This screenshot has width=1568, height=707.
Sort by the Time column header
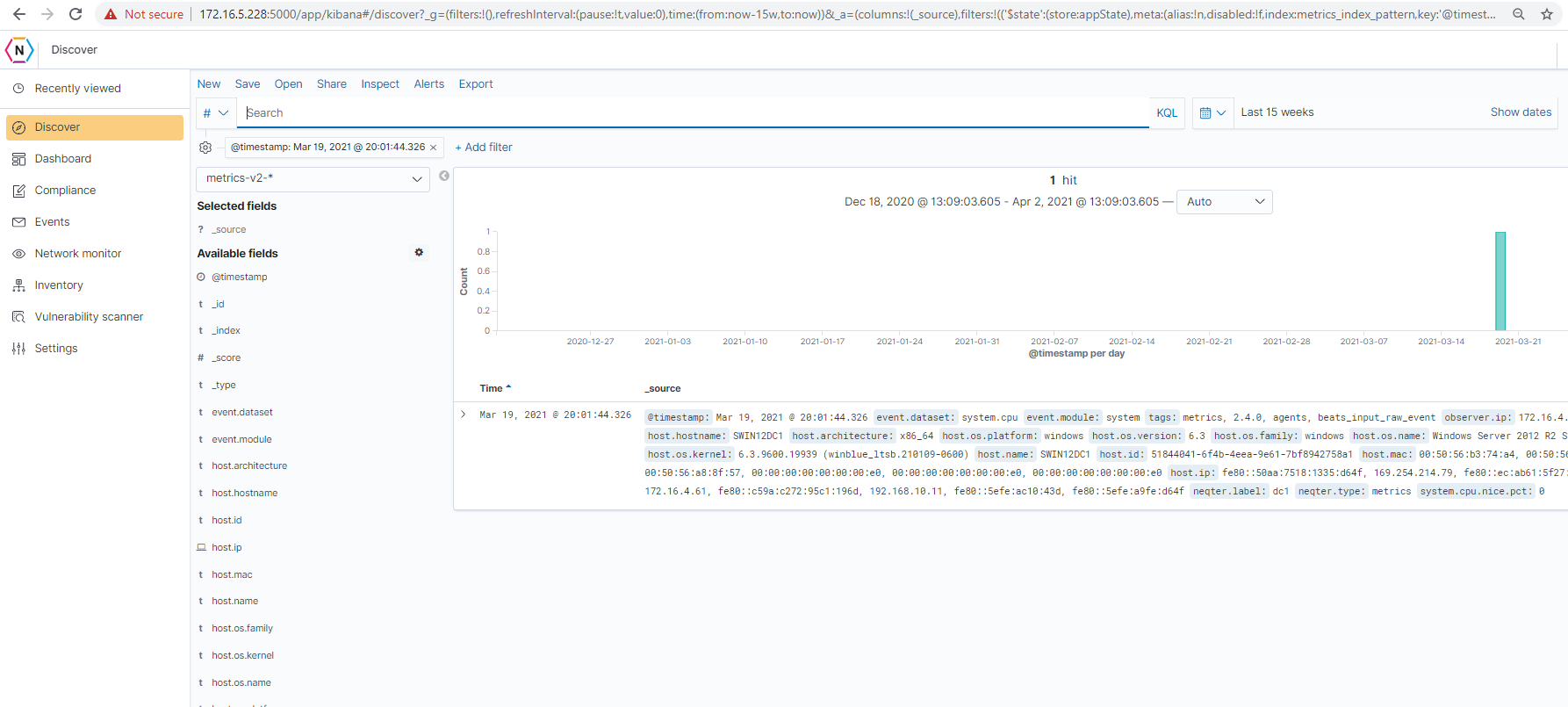click(495, 388)
